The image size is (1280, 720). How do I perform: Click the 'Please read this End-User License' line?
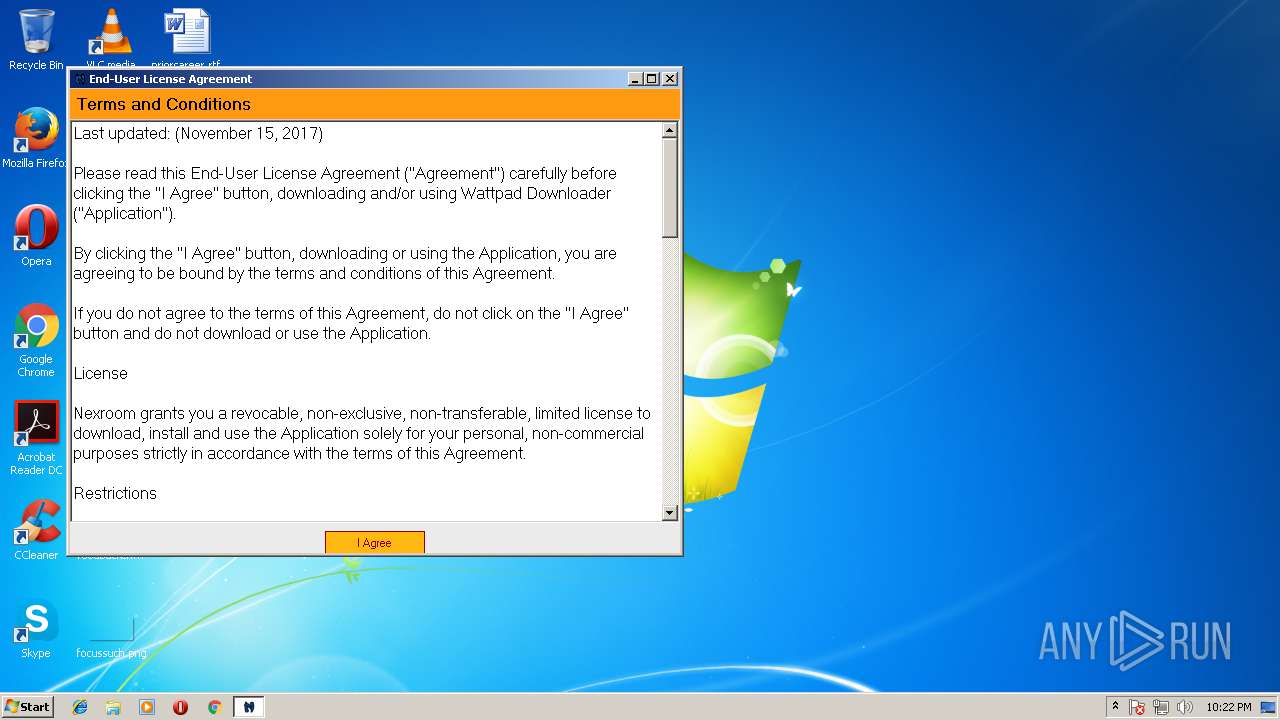point(345,173)
